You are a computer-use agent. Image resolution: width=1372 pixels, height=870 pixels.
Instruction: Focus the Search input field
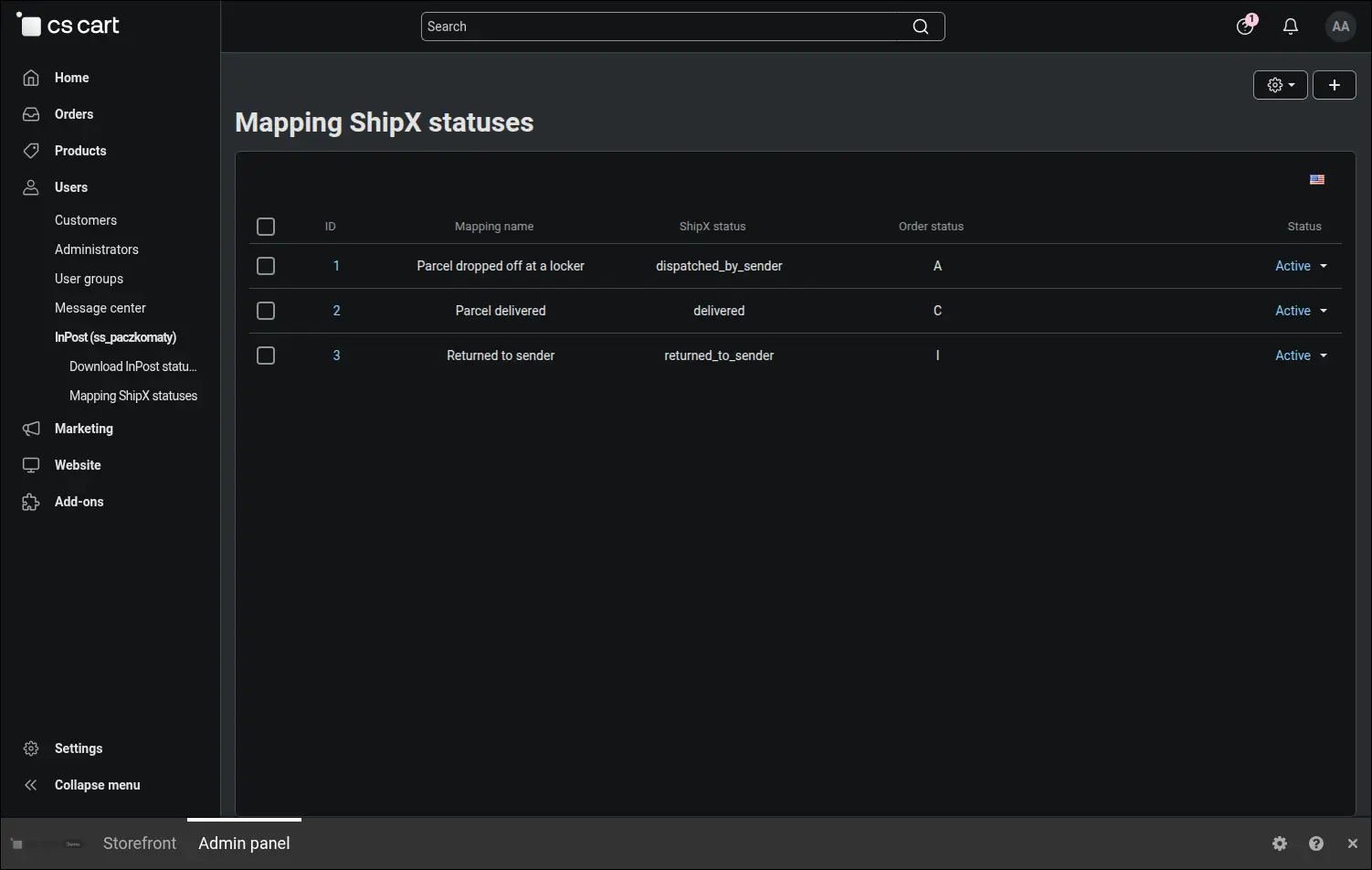tap(683, 27)
